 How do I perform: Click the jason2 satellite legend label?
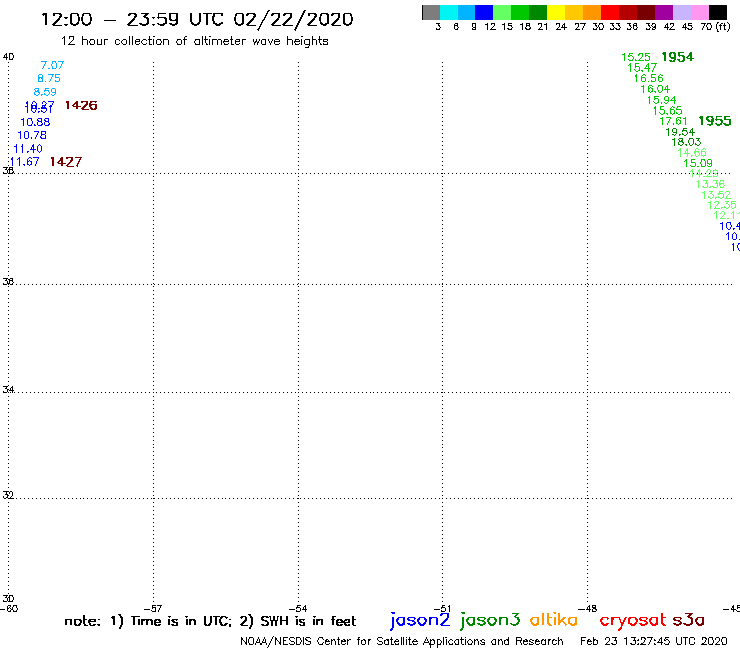(x=420, y=620)
